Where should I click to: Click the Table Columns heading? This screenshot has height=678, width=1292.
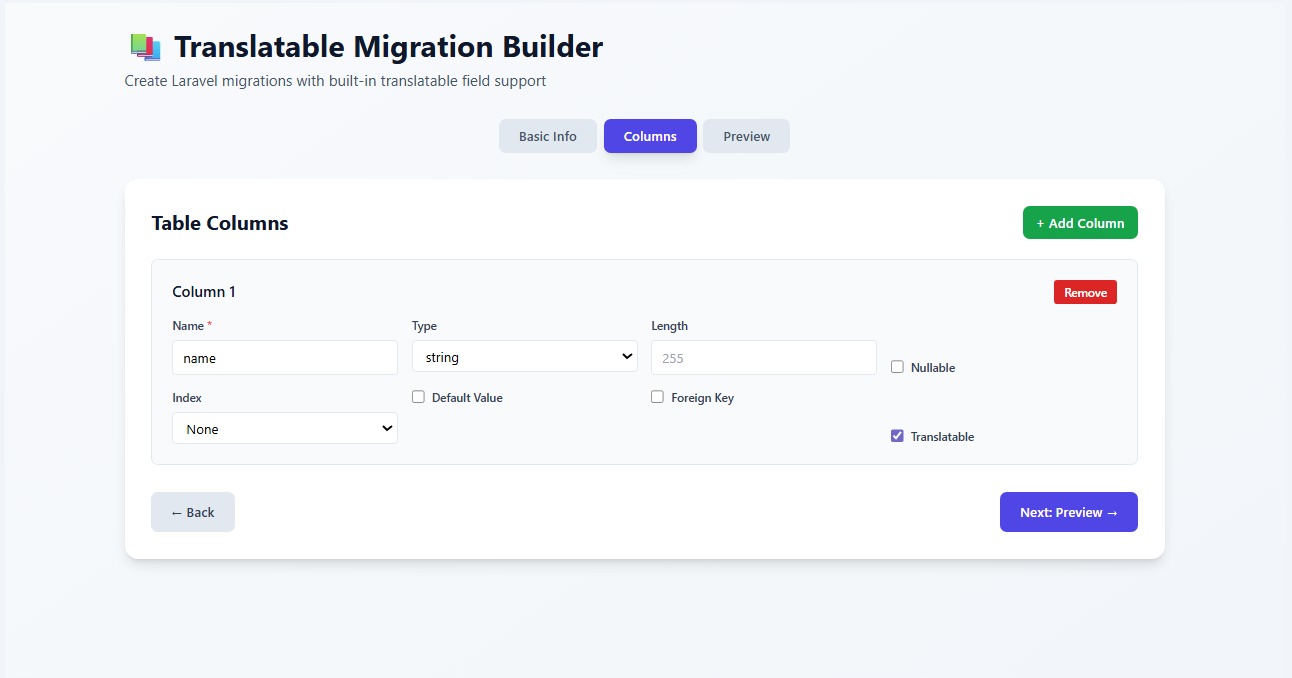220,223
